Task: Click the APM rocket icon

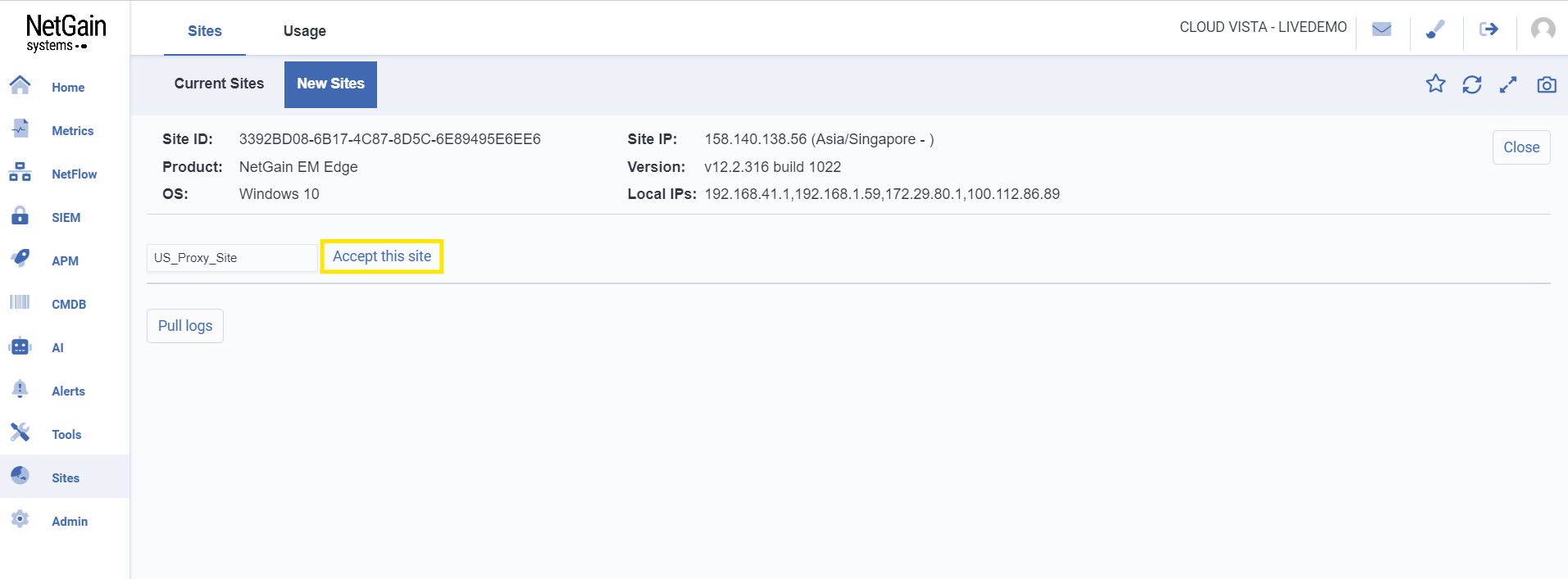Action: [20, 258]
